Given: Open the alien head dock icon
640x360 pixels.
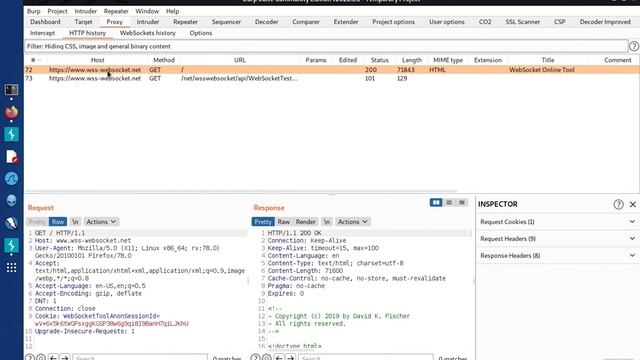Looking at the screenshot, I should click(x=11, y=200).
